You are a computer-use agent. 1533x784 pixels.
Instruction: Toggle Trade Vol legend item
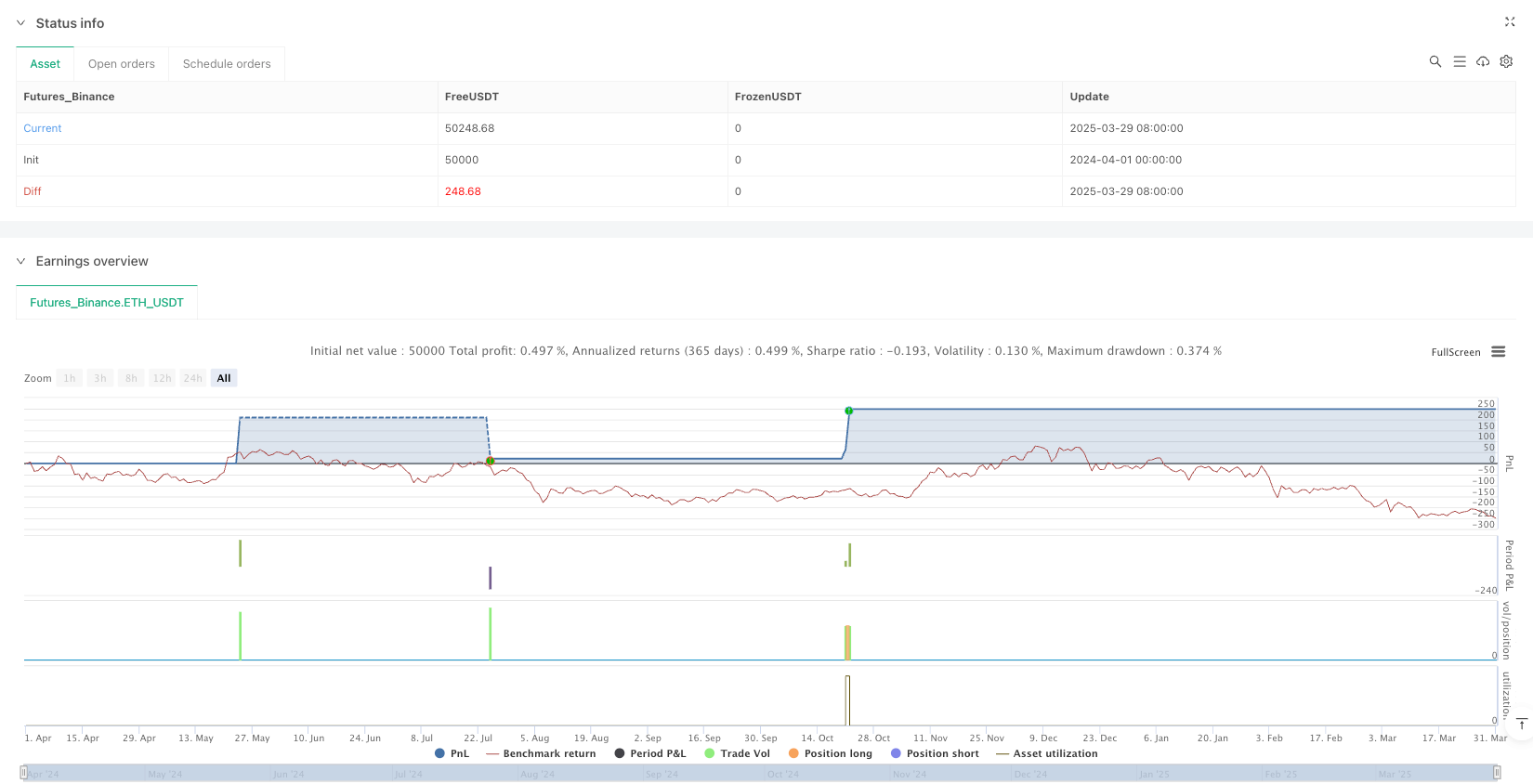(738, 753)
